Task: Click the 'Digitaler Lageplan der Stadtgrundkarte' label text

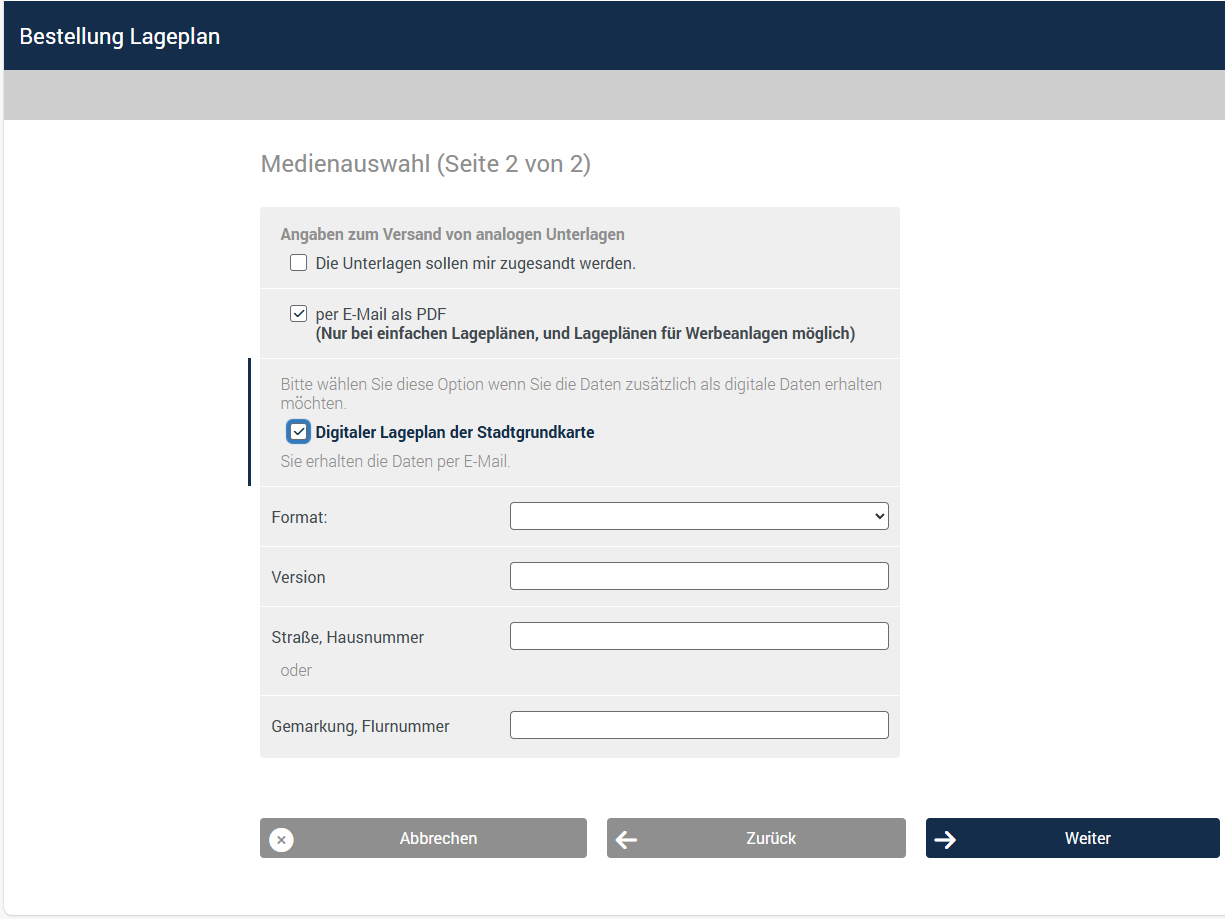Action: (x=454, y=433)
